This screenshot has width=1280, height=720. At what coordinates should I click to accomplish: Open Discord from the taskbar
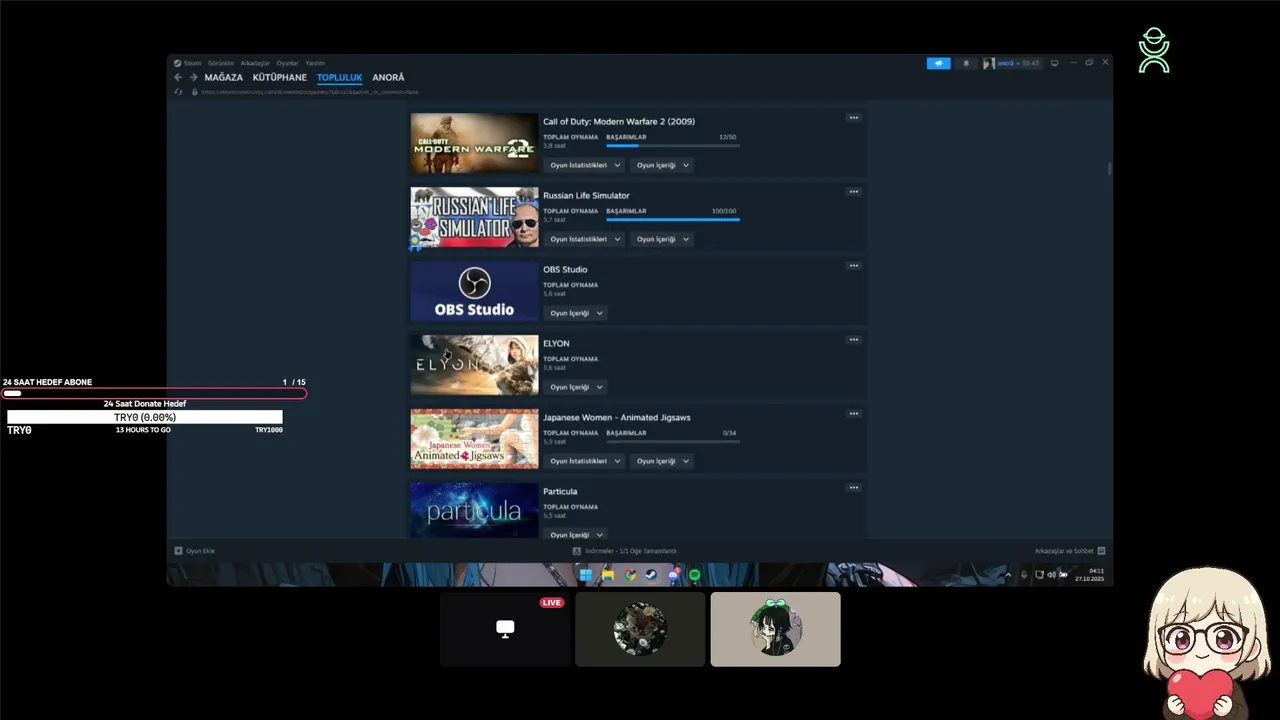coord(673,575)
